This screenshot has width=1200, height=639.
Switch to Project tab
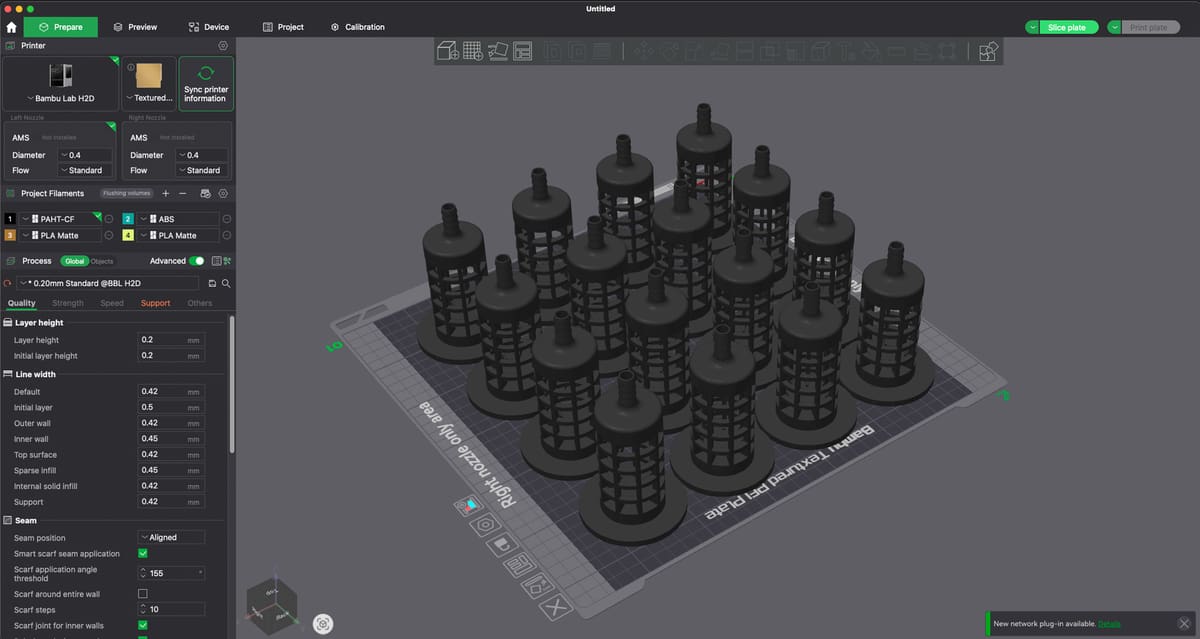coord(283,27)
